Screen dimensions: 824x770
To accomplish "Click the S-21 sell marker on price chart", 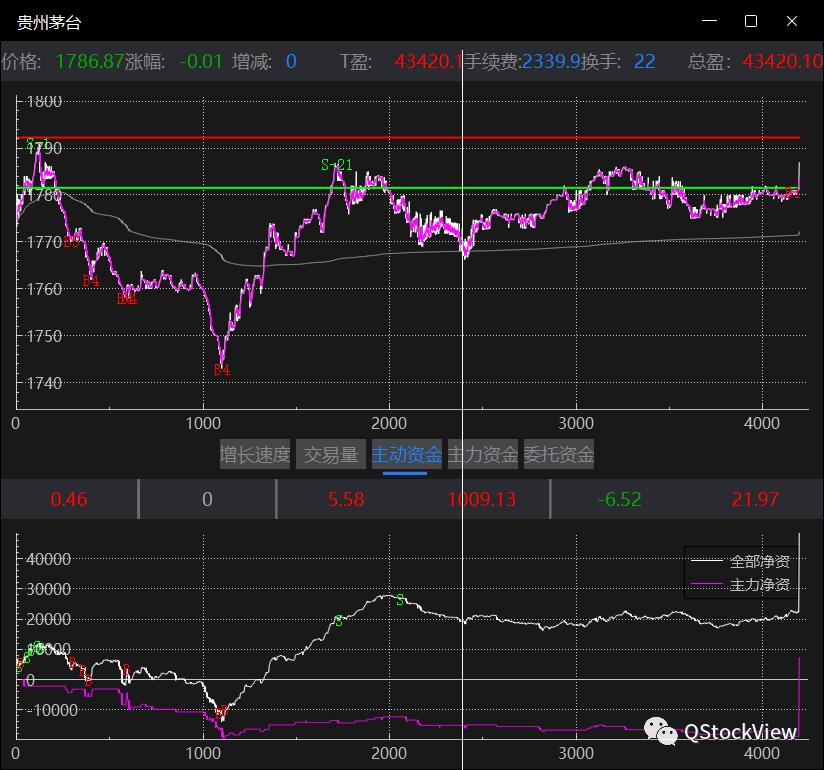I will coord(337,165).
